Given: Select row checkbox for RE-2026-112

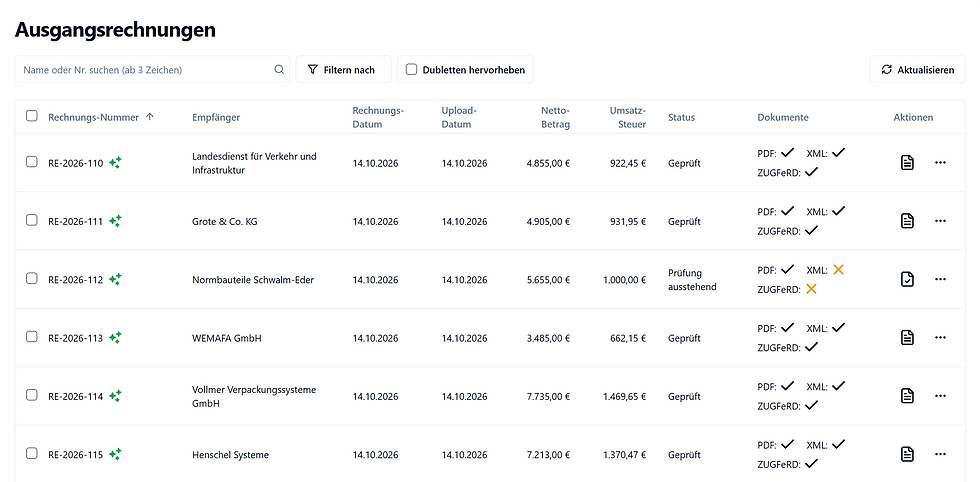Looking at the screenshot, I should coord(31,278).
